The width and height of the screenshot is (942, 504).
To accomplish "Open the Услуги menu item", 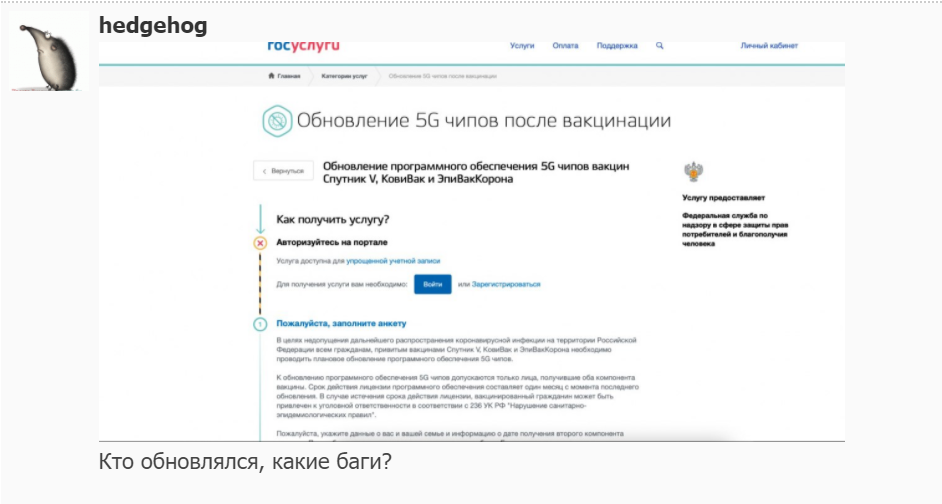I will click(522, 46).
